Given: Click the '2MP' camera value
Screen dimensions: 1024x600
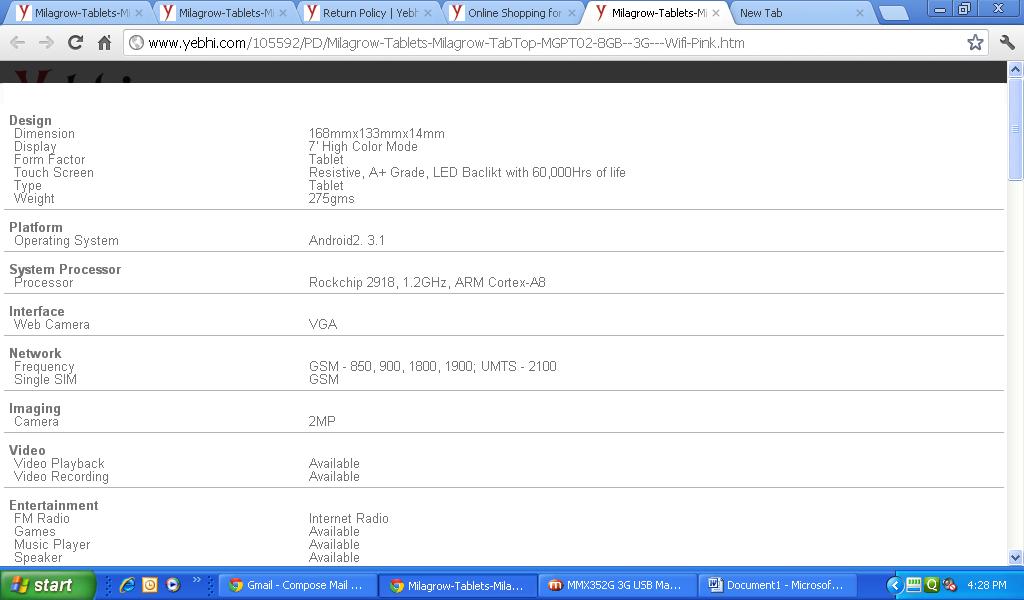Looking at the screenshot, I should [322, 422].
